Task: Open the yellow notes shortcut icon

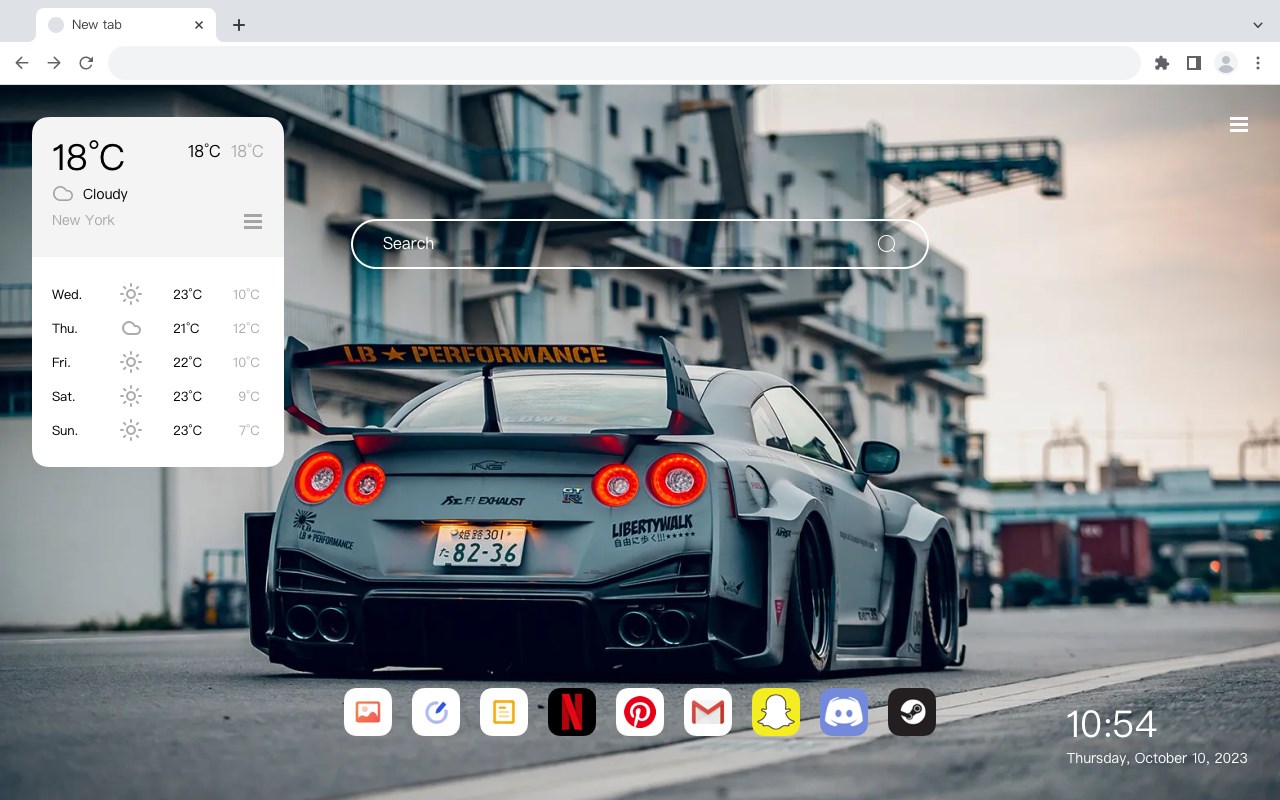Action: [x=504, y=712]
